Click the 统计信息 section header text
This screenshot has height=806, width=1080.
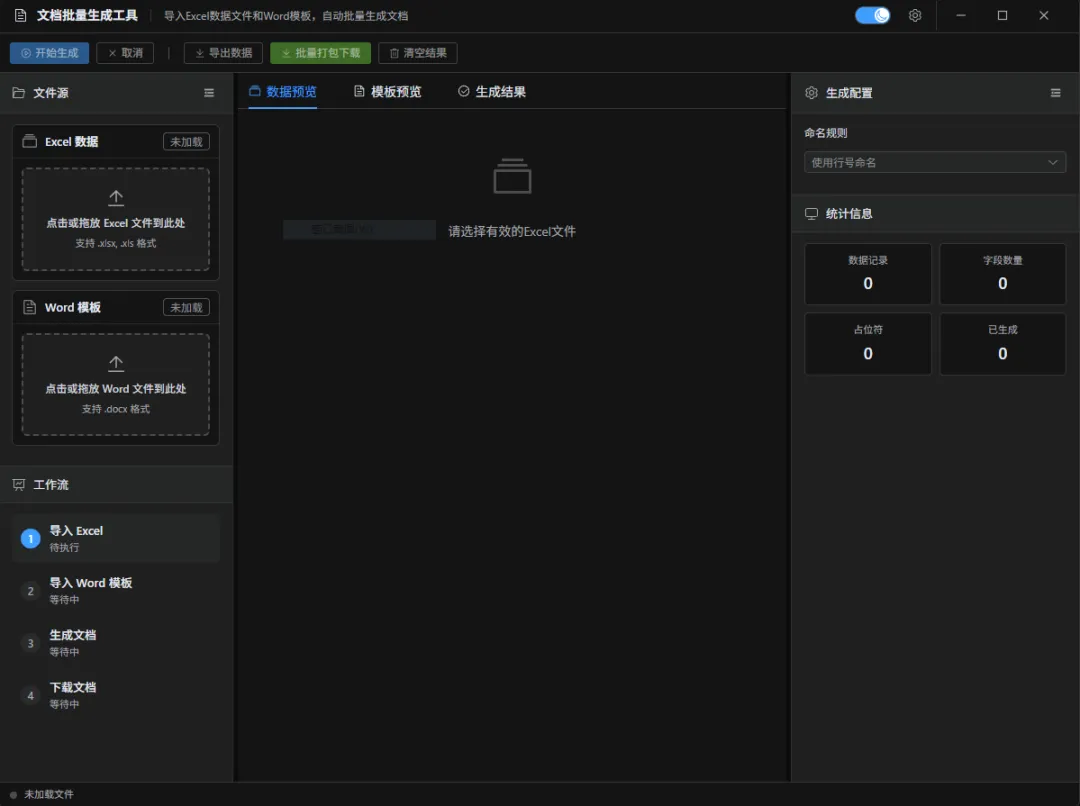[x=849, y=214]
